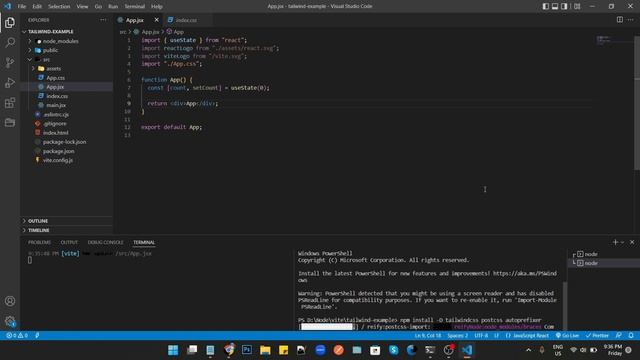Open the Explorer view in activity bar
The width and height of the screenshot is (640, 360).
pos(10,23)
